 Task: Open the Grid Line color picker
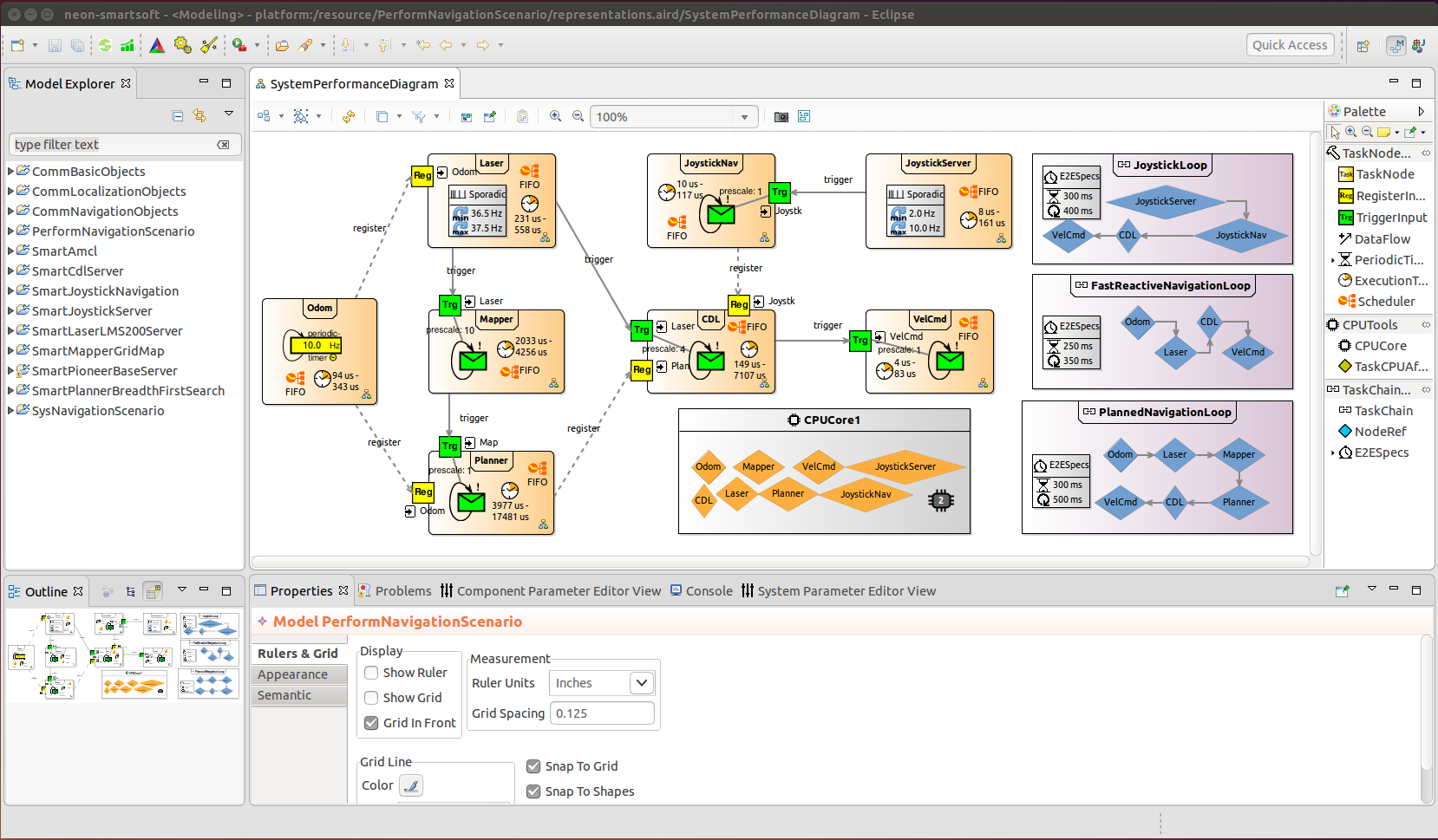pos(411,786)
